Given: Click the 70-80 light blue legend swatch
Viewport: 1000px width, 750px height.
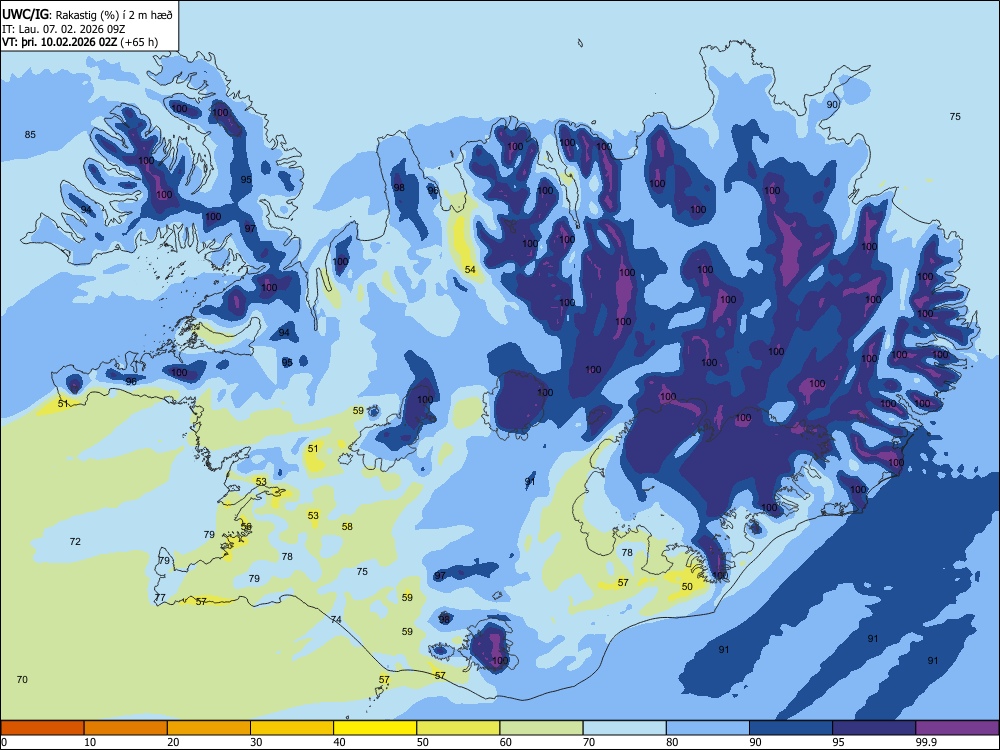Looking at the screenshot, I should coord(624,728).
